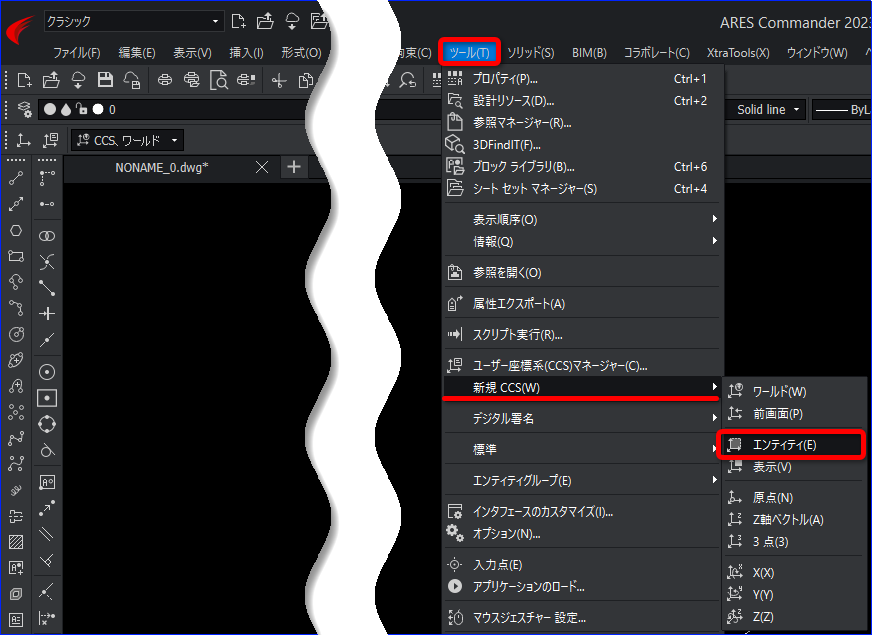Close the NONAME_0.dwg tab
The width and height of the screenshot is (872, 635).
[x=262, y=167]
